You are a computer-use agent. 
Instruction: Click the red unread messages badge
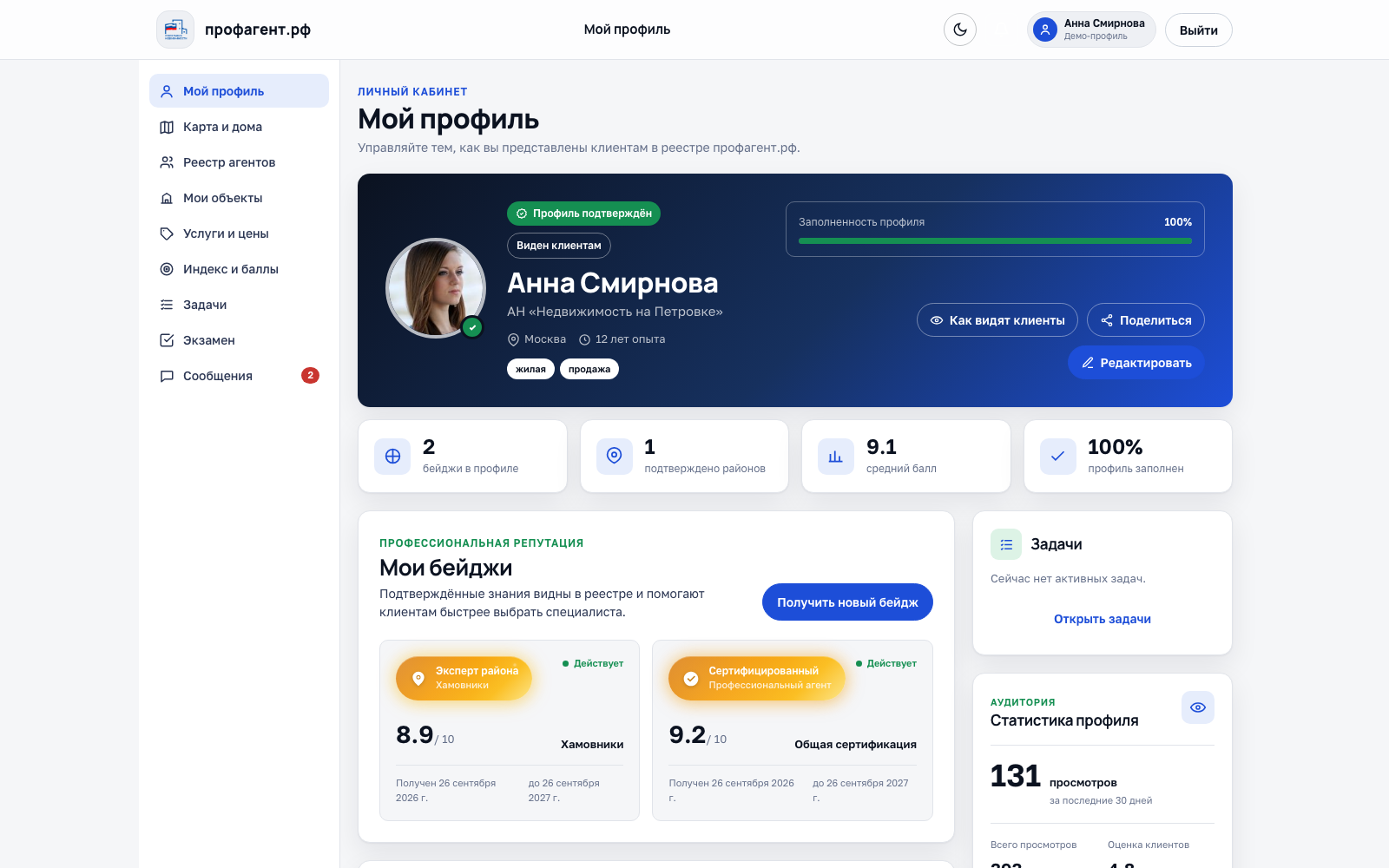coord(310,375)
